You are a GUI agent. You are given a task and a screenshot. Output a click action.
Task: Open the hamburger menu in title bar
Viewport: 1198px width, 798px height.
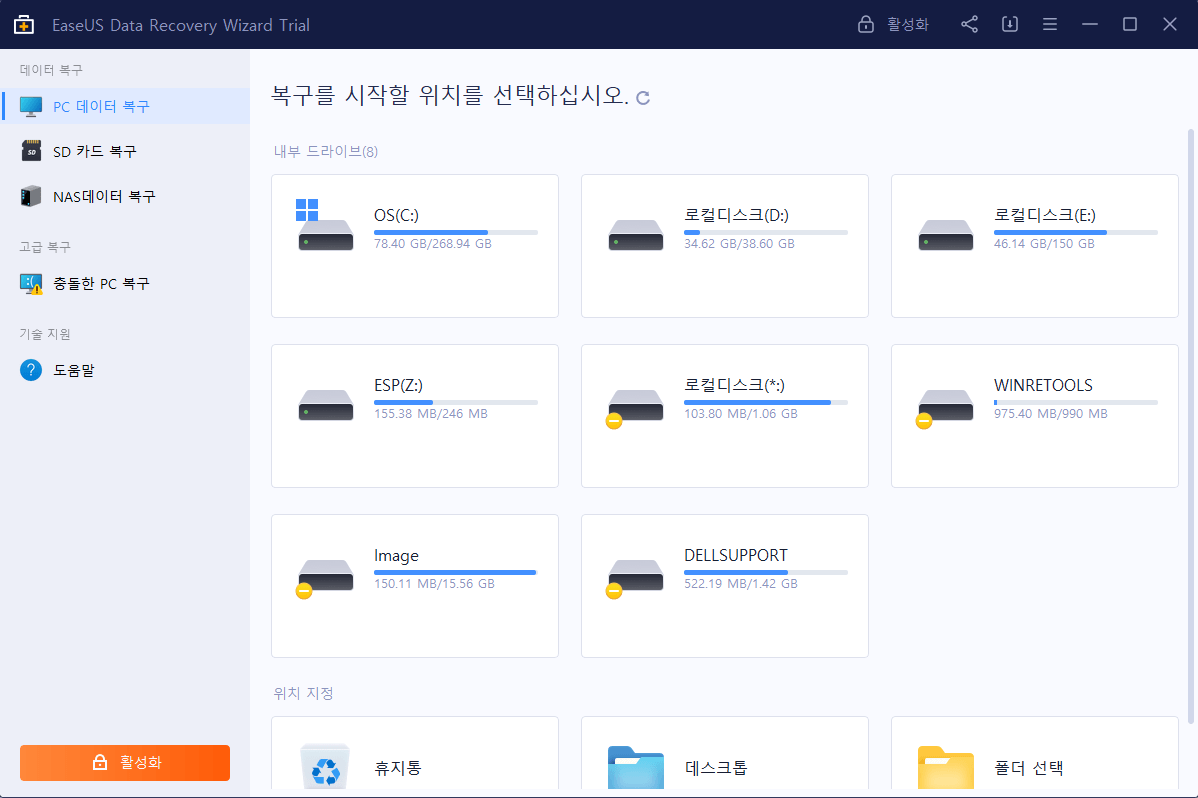pos(1050,25)
